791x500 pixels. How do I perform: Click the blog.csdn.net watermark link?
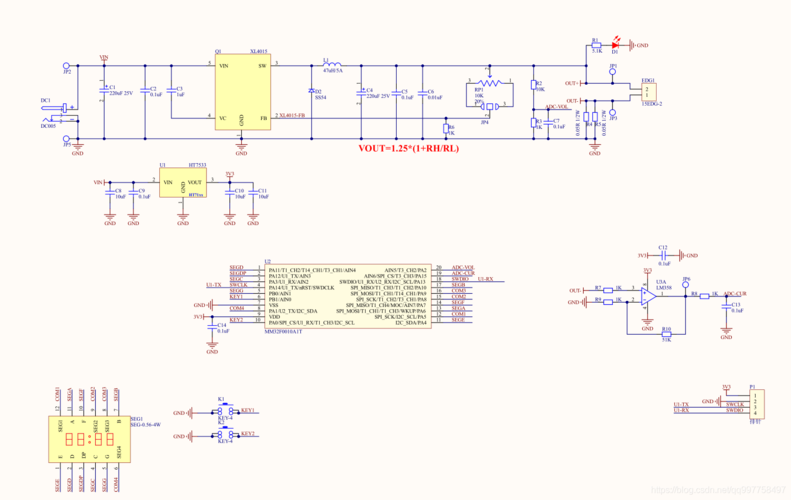point(718,489)
